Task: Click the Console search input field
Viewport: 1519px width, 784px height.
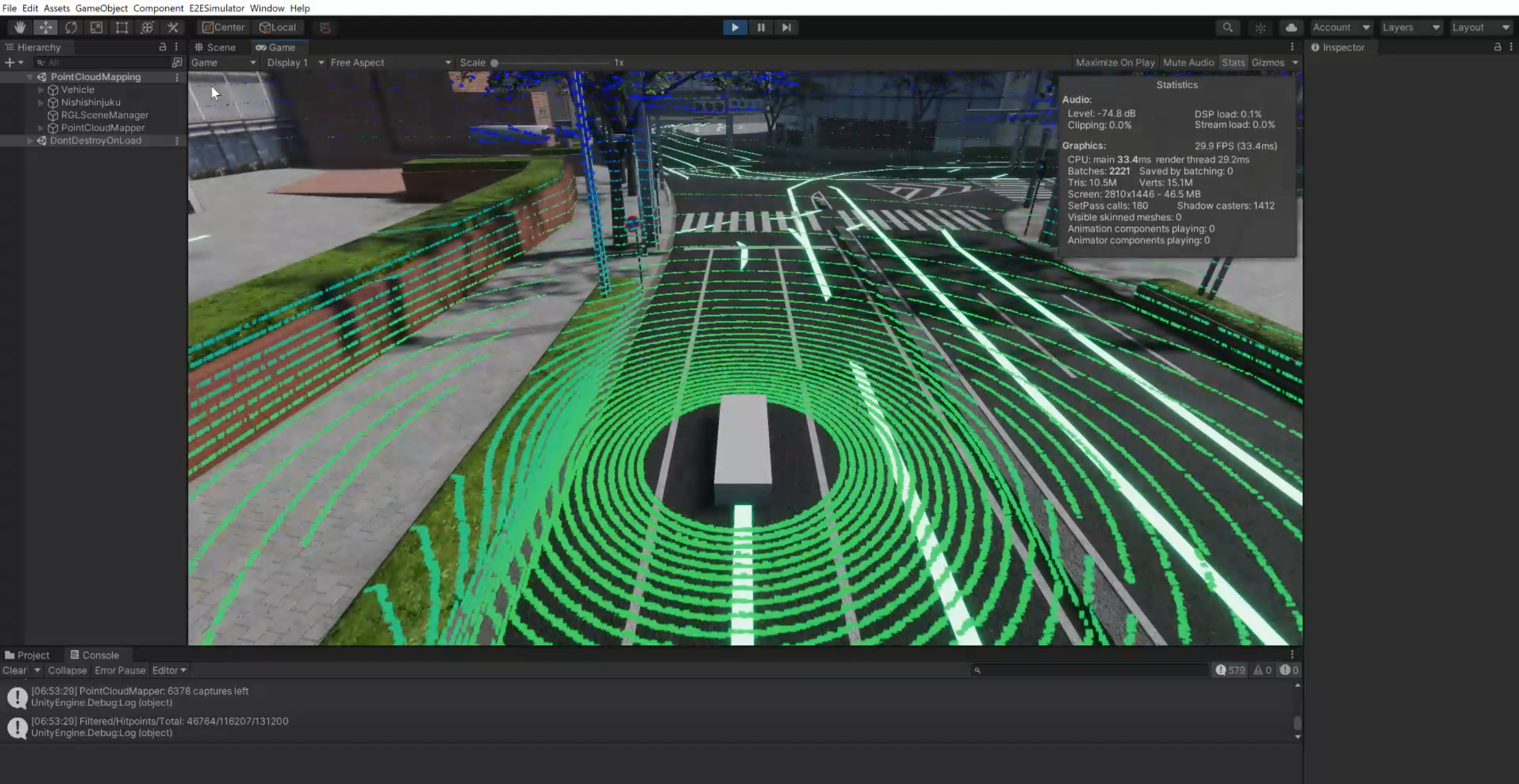Action: pos(1091,670)
